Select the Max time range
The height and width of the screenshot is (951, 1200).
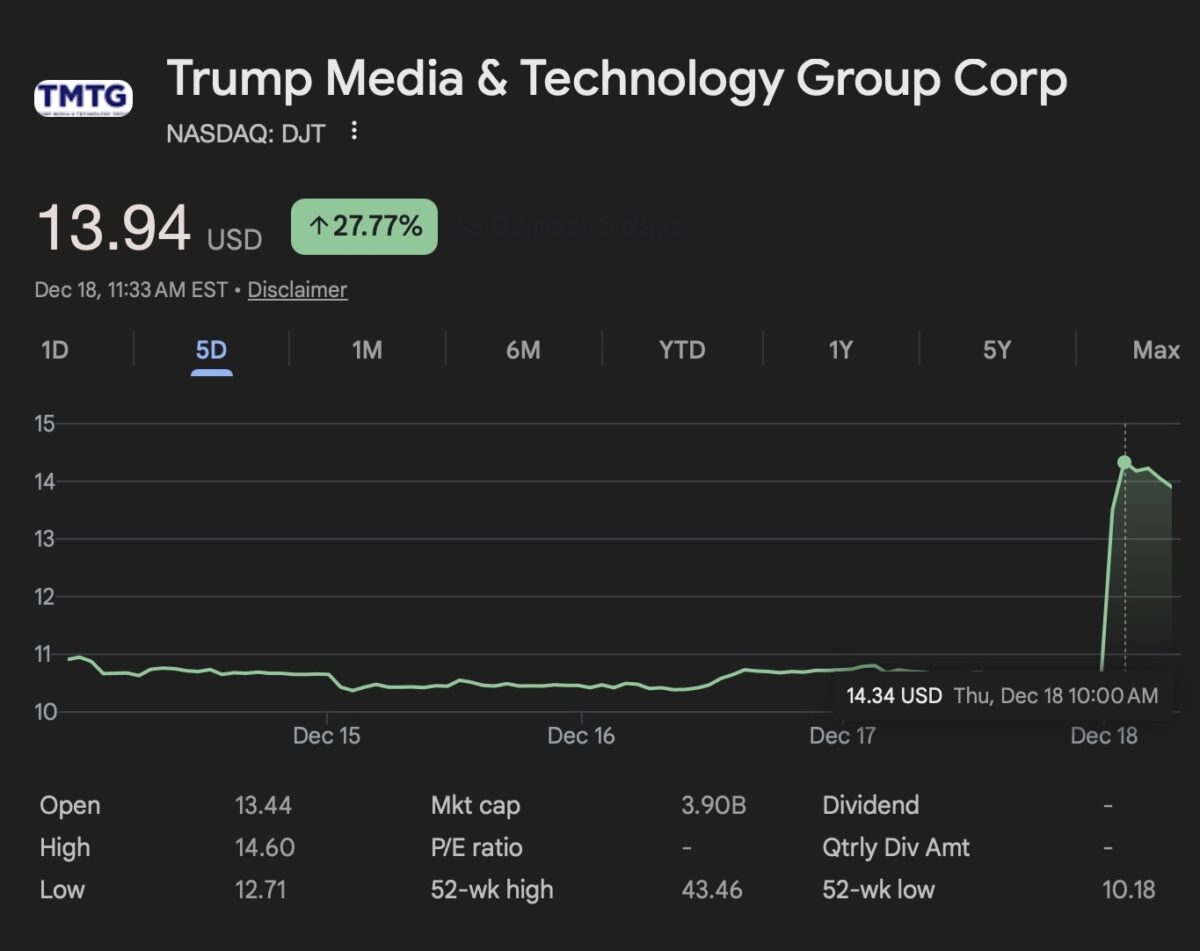click(x=1155, y=350)
